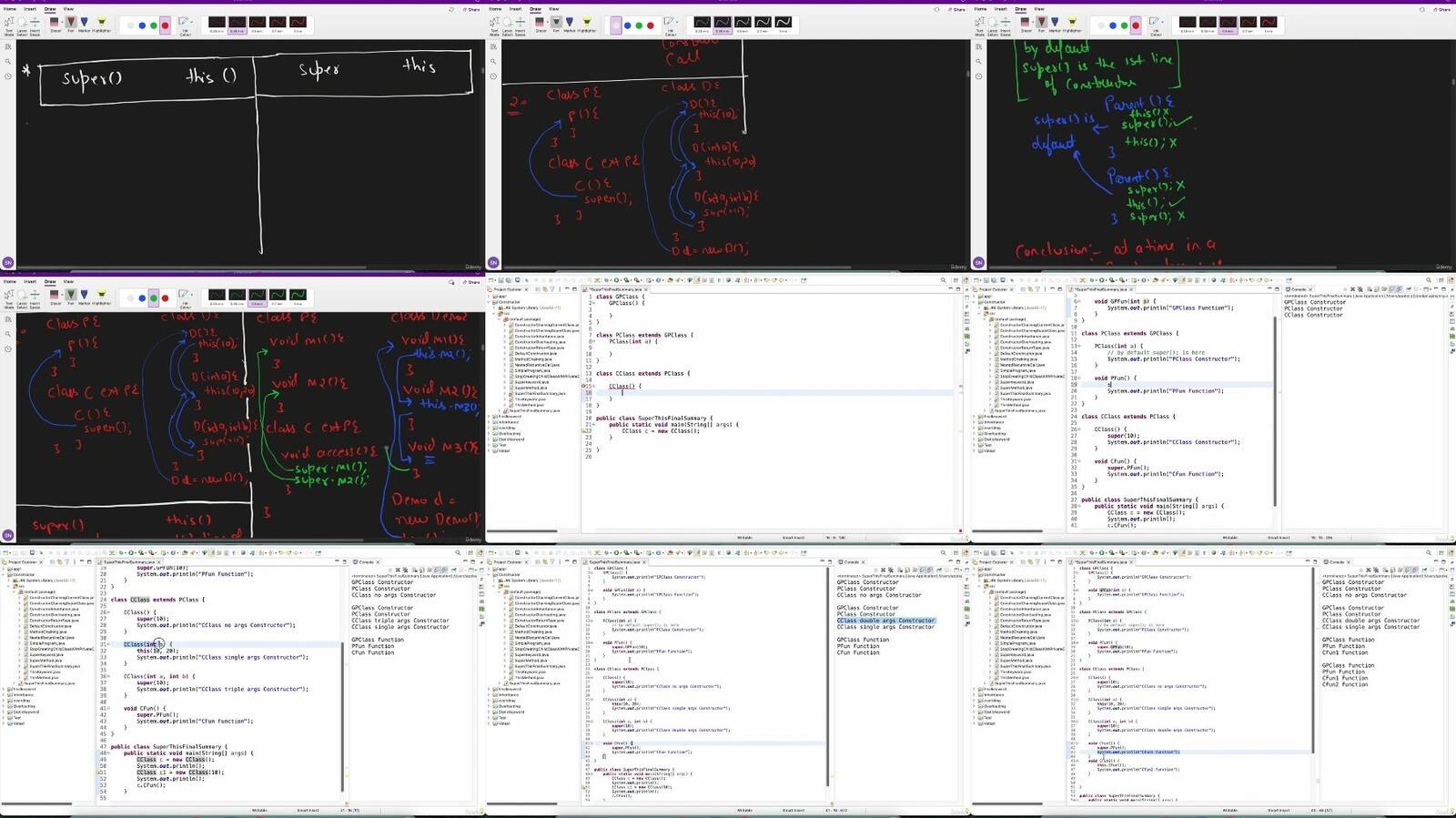Click Share button in top-middle OneNote panel

(955, 10)
